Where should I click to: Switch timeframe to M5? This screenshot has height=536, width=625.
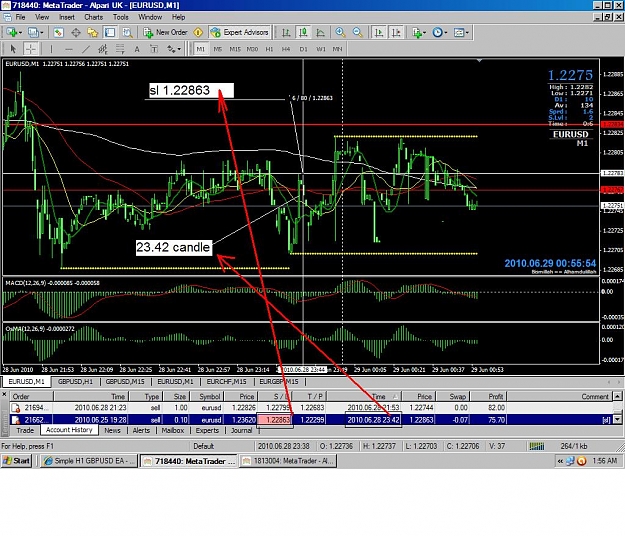pyautogui.click(x=218, y=49)
